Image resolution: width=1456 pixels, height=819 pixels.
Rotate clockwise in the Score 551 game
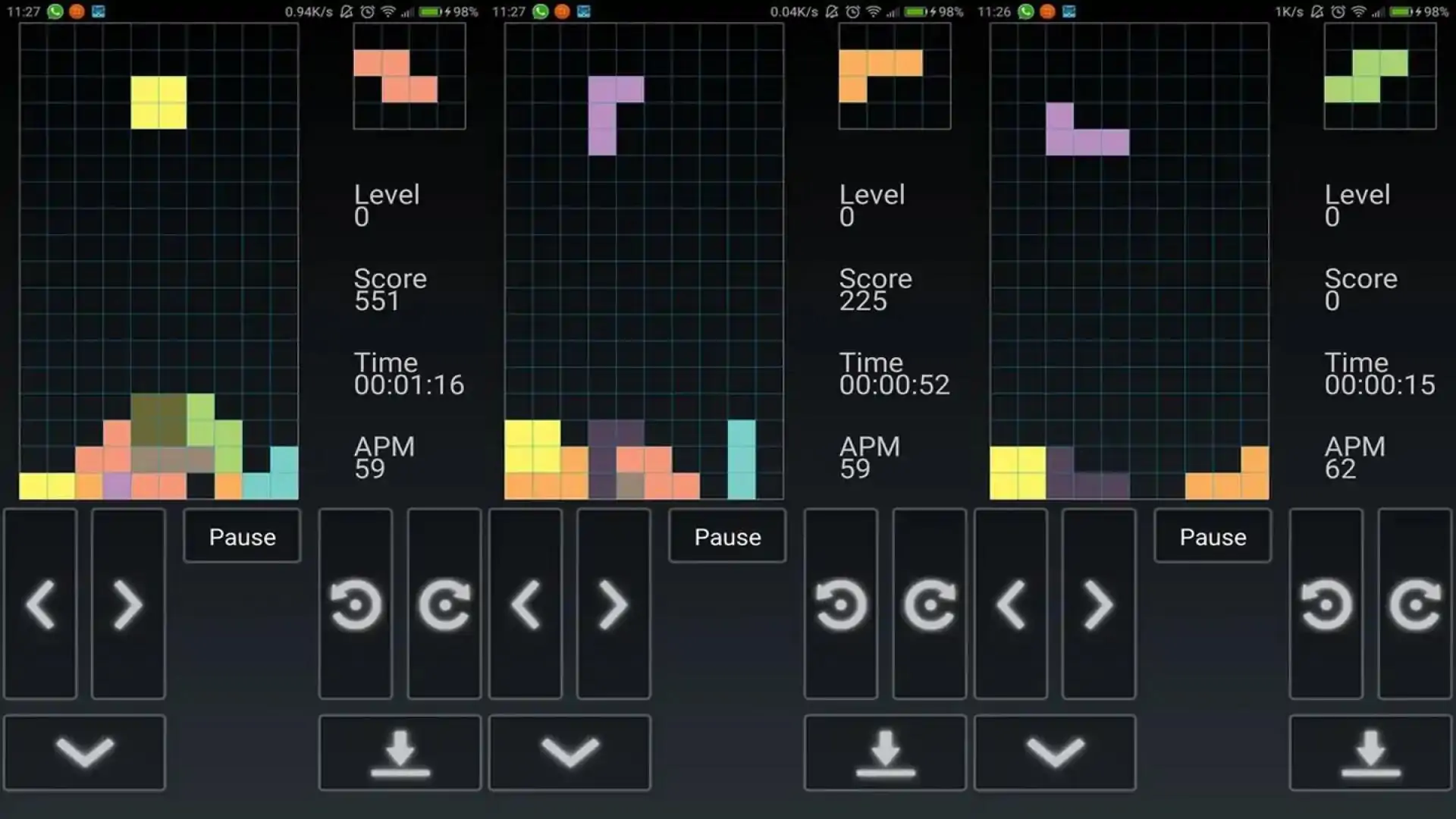click(444, 604)
